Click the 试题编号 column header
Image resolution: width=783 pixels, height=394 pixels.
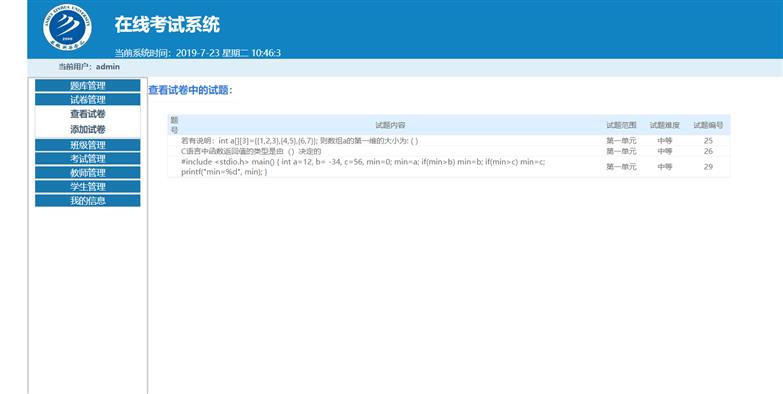(708, 125)
